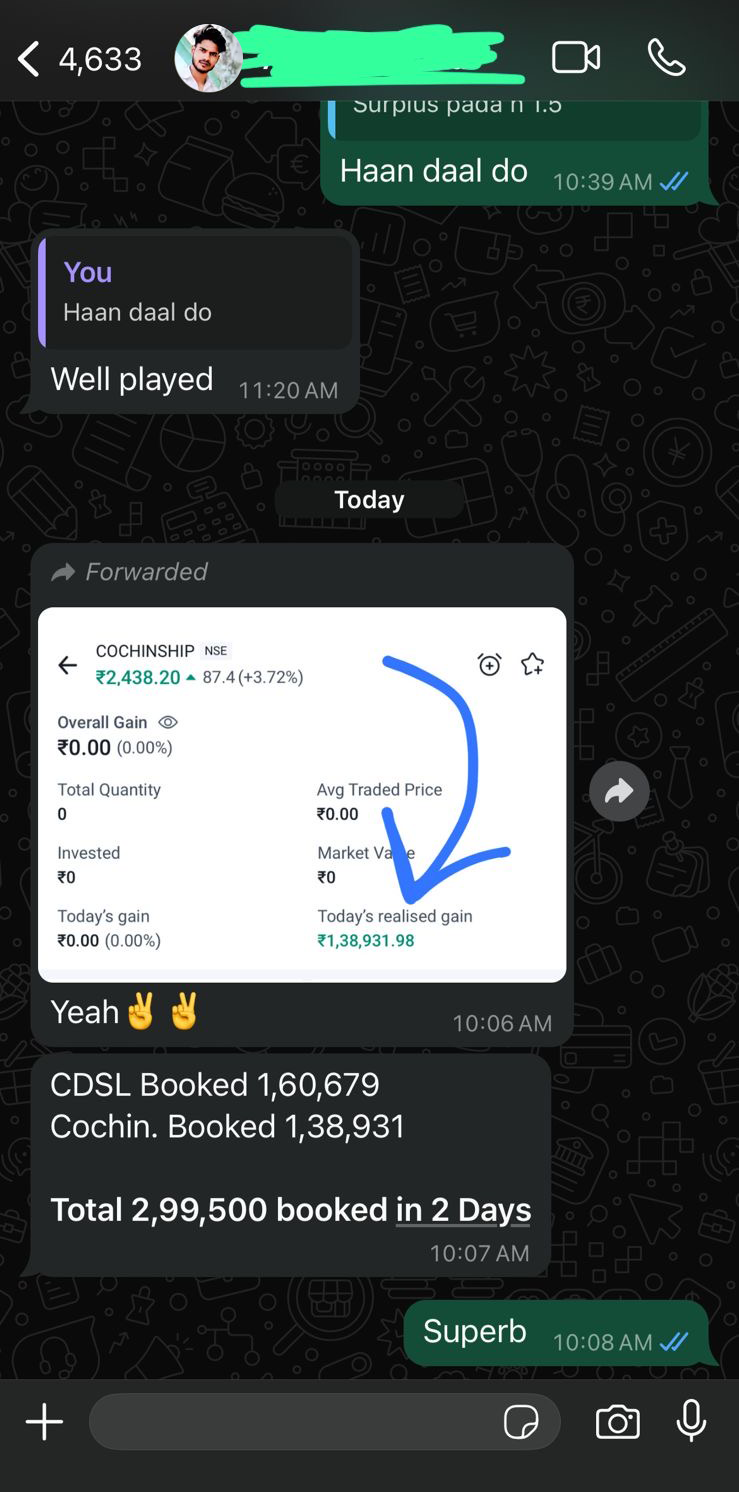Open attachments with the plus icon

click(x=44, y=1421)
